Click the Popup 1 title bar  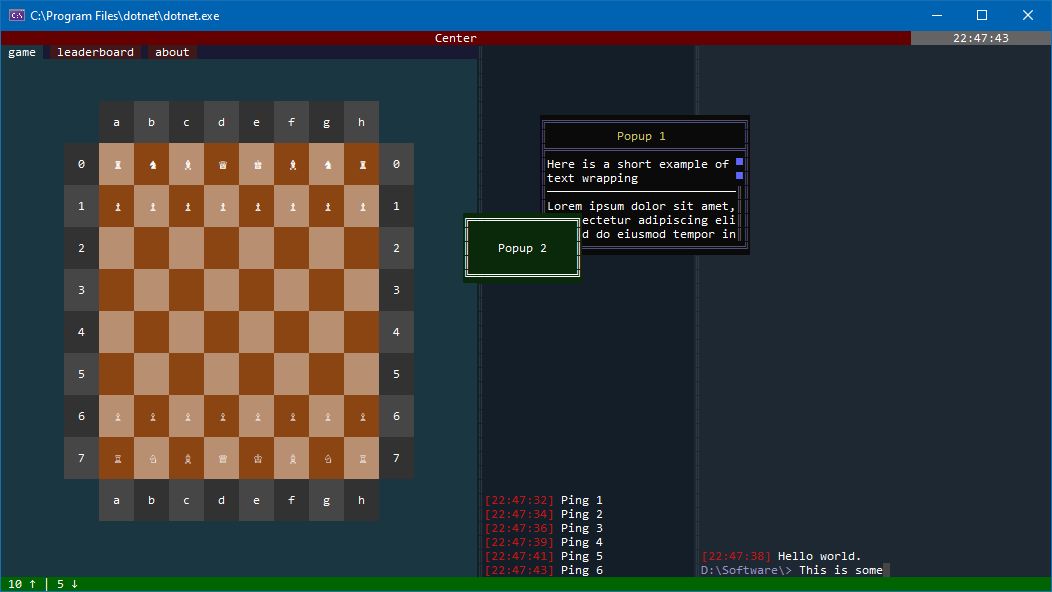[641, 136]
